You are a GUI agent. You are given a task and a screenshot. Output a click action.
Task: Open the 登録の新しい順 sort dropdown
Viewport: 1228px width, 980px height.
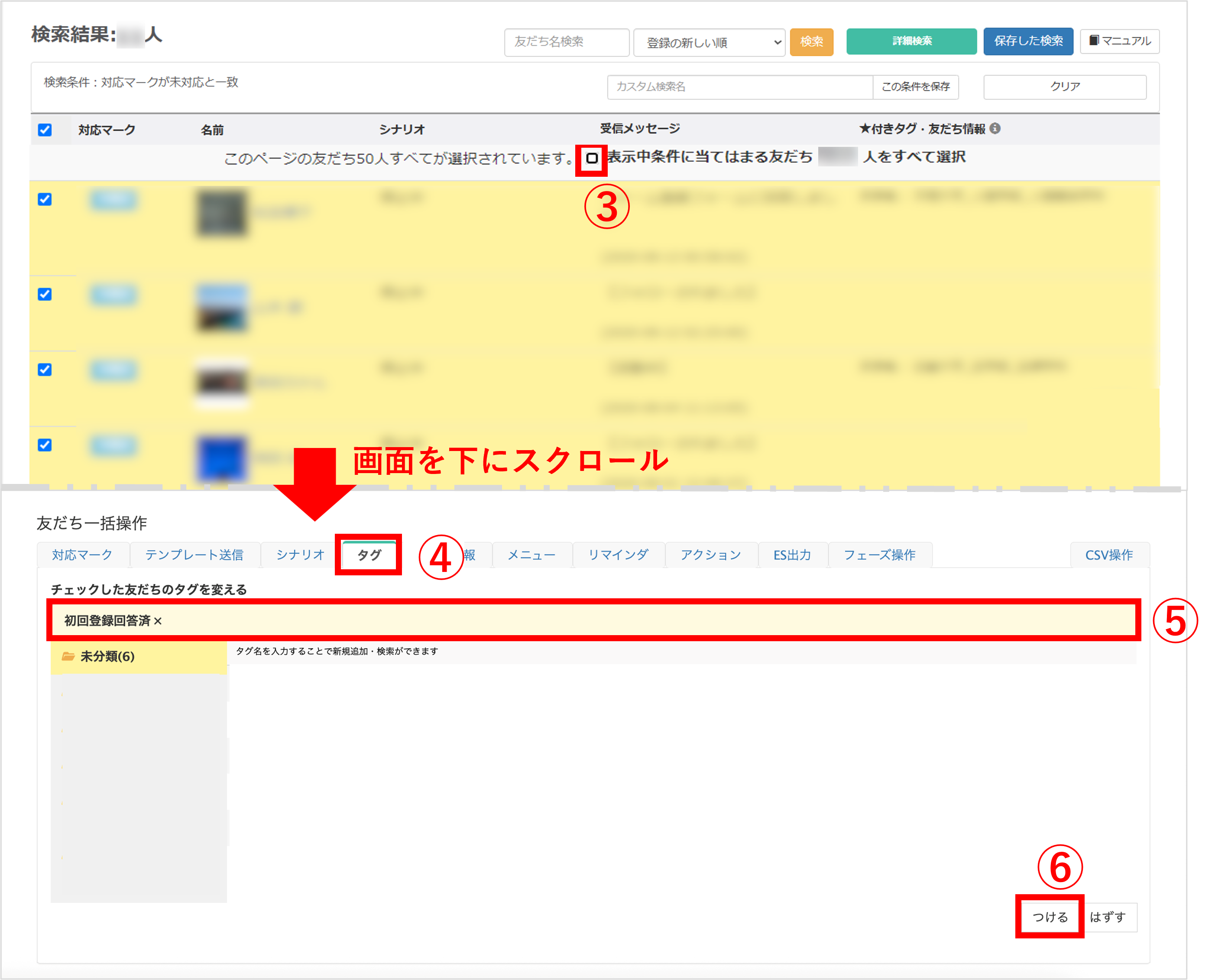[710, 42]
